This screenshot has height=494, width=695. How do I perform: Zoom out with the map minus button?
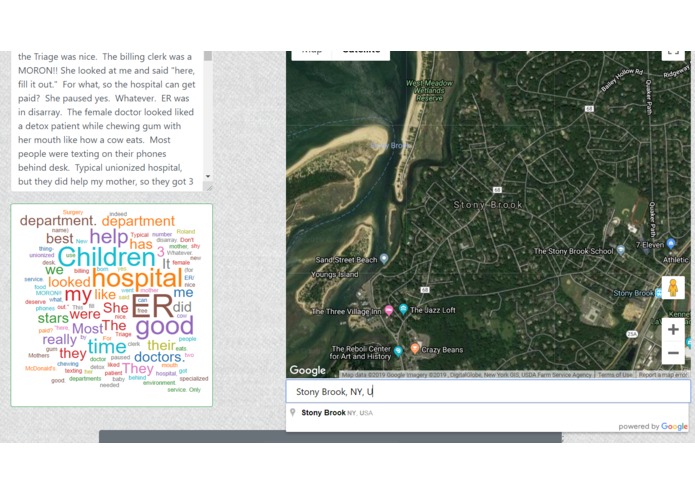tap(673, 353)
